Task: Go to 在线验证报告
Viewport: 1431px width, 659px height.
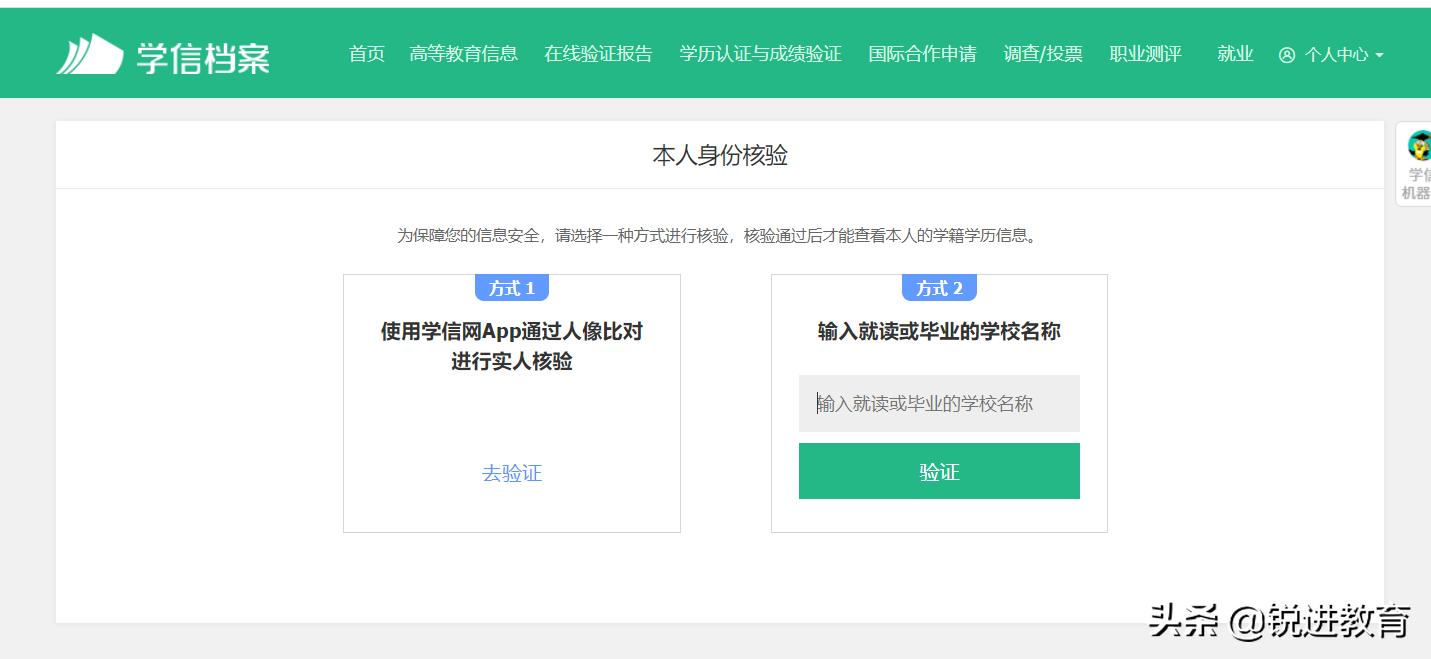Action: pos(598,55)
